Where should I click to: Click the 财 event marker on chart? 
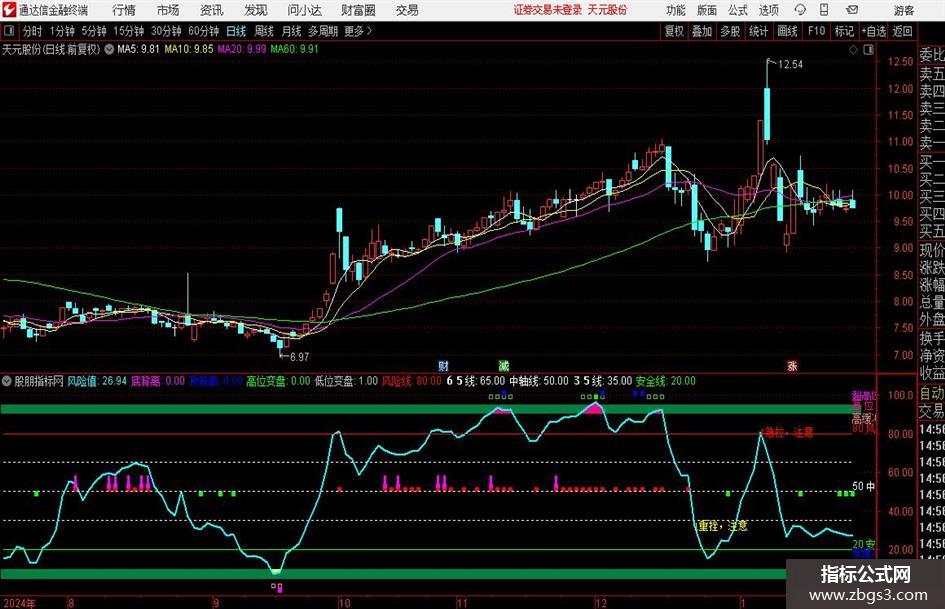tap(444, 365)
